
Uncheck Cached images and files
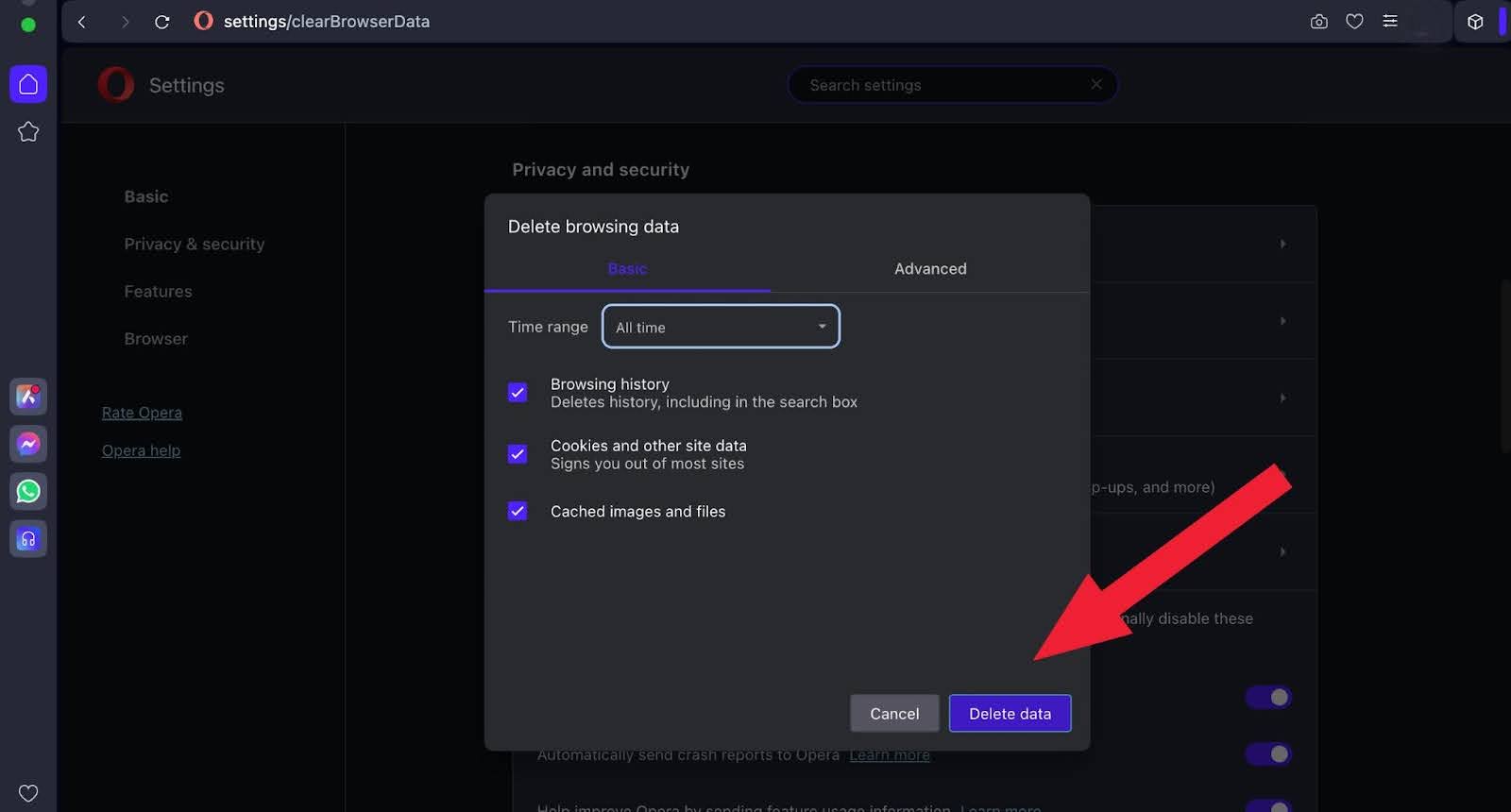coord(518,511)
